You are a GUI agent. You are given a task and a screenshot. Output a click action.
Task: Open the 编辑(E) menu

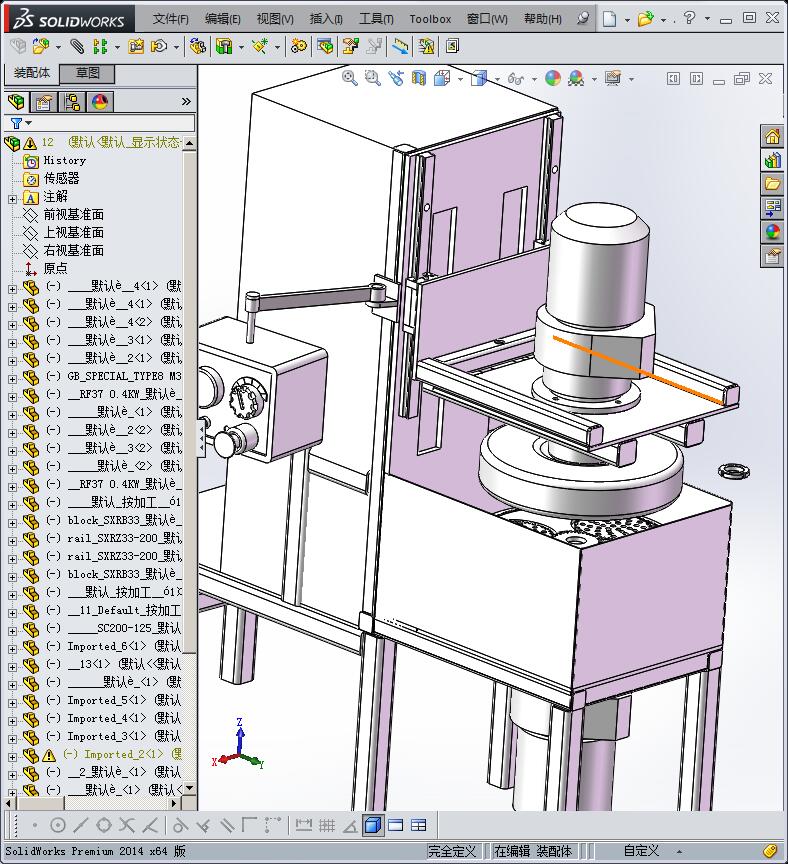pyautogui.click(x=223, y=19)
